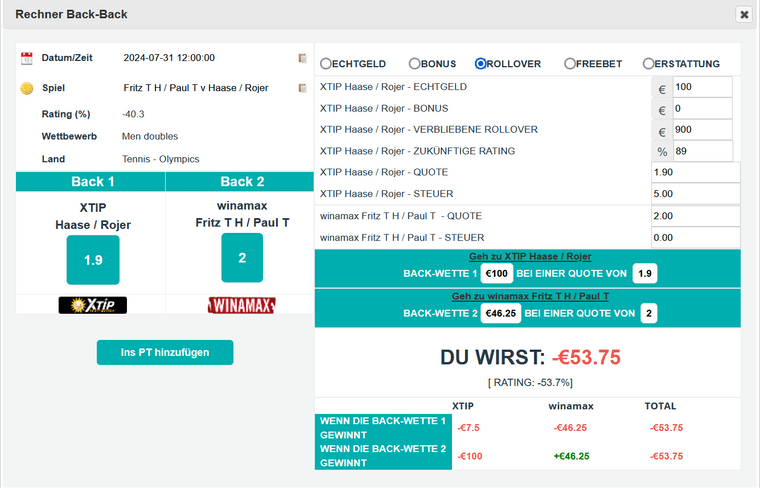Select the ECHTGELD radio option
Viewport: 760px width, 488px height.
tap(326, 63)
